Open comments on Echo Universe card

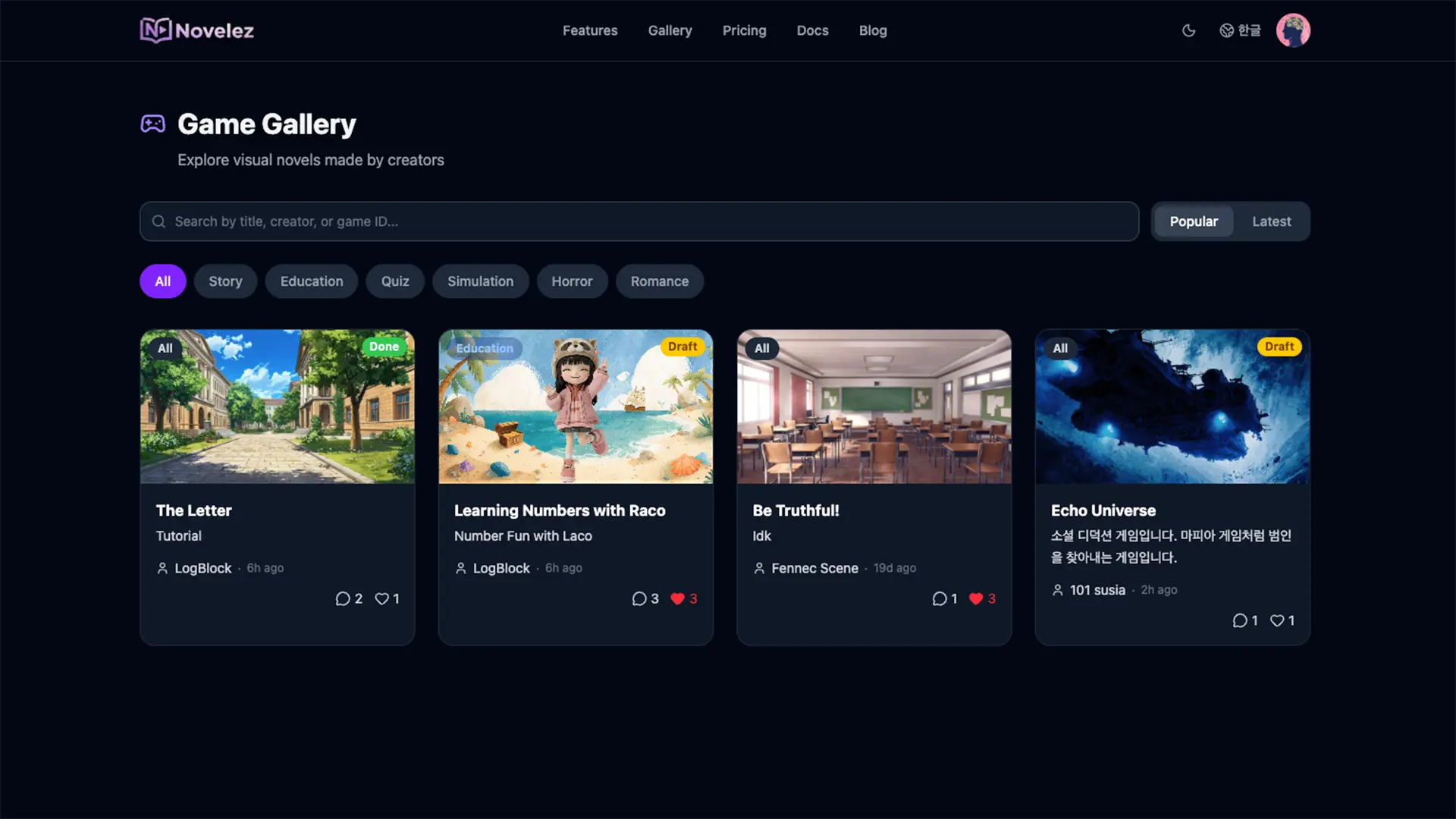[1240, 620]
